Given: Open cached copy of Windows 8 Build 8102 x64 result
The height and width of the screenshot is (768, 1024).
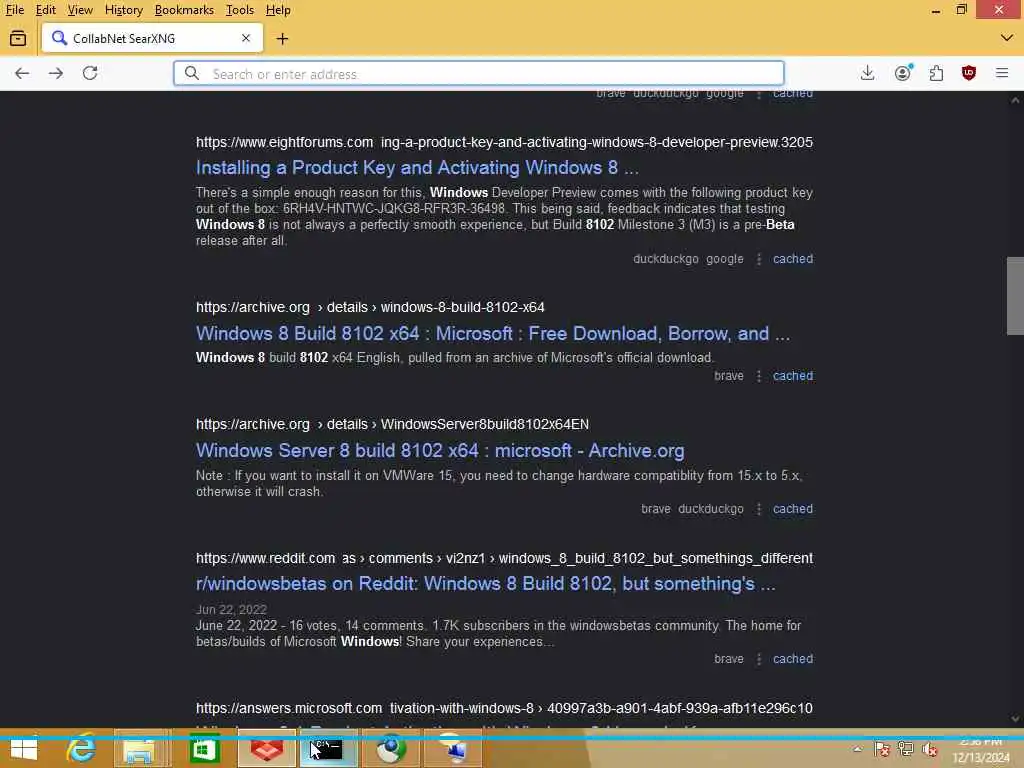Looking at the screenshot, I should pos(793,376).
